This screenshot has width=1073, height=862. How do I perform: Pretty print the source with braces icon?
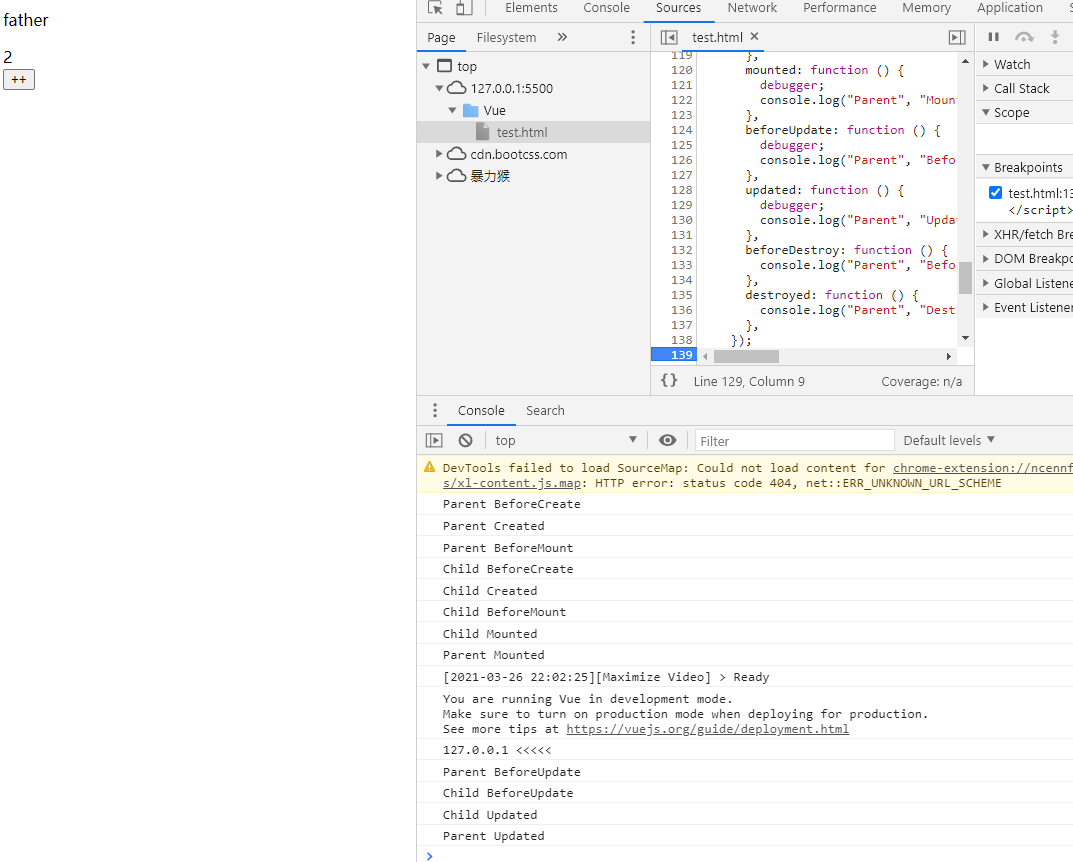[669, 380]
